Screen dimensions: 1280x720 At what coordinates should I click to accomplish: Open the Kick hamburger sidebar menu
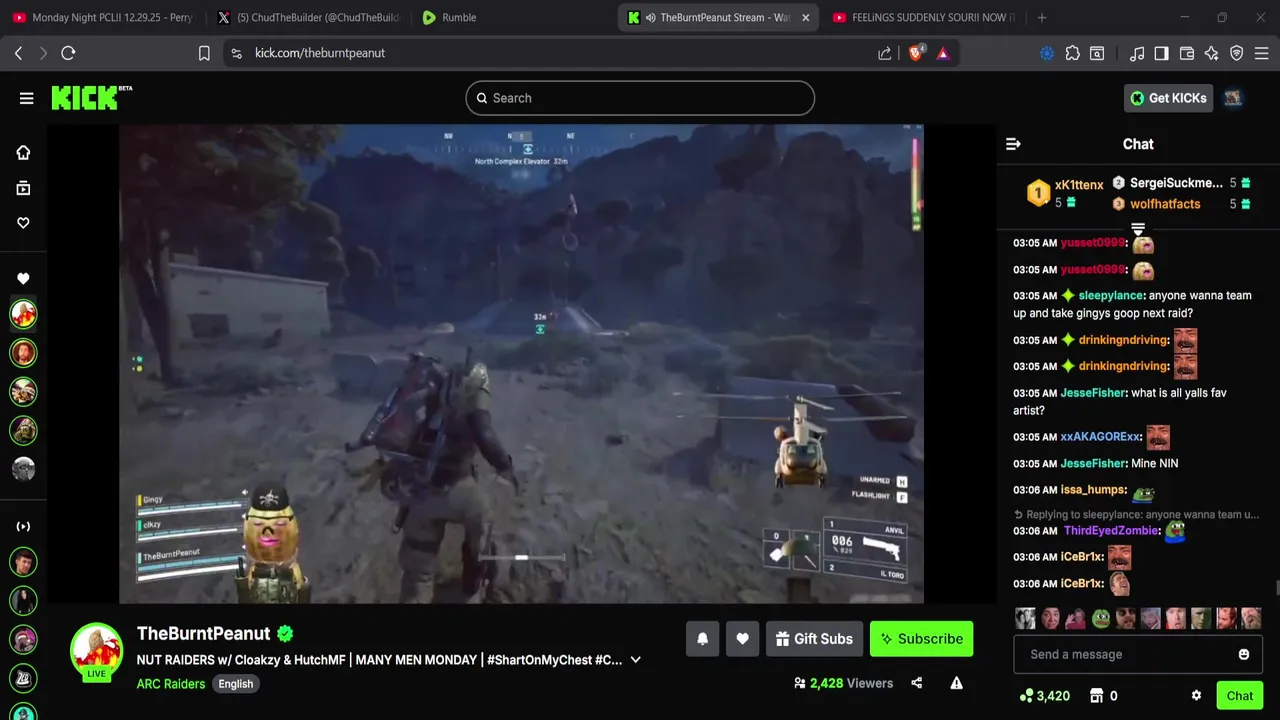26,98
